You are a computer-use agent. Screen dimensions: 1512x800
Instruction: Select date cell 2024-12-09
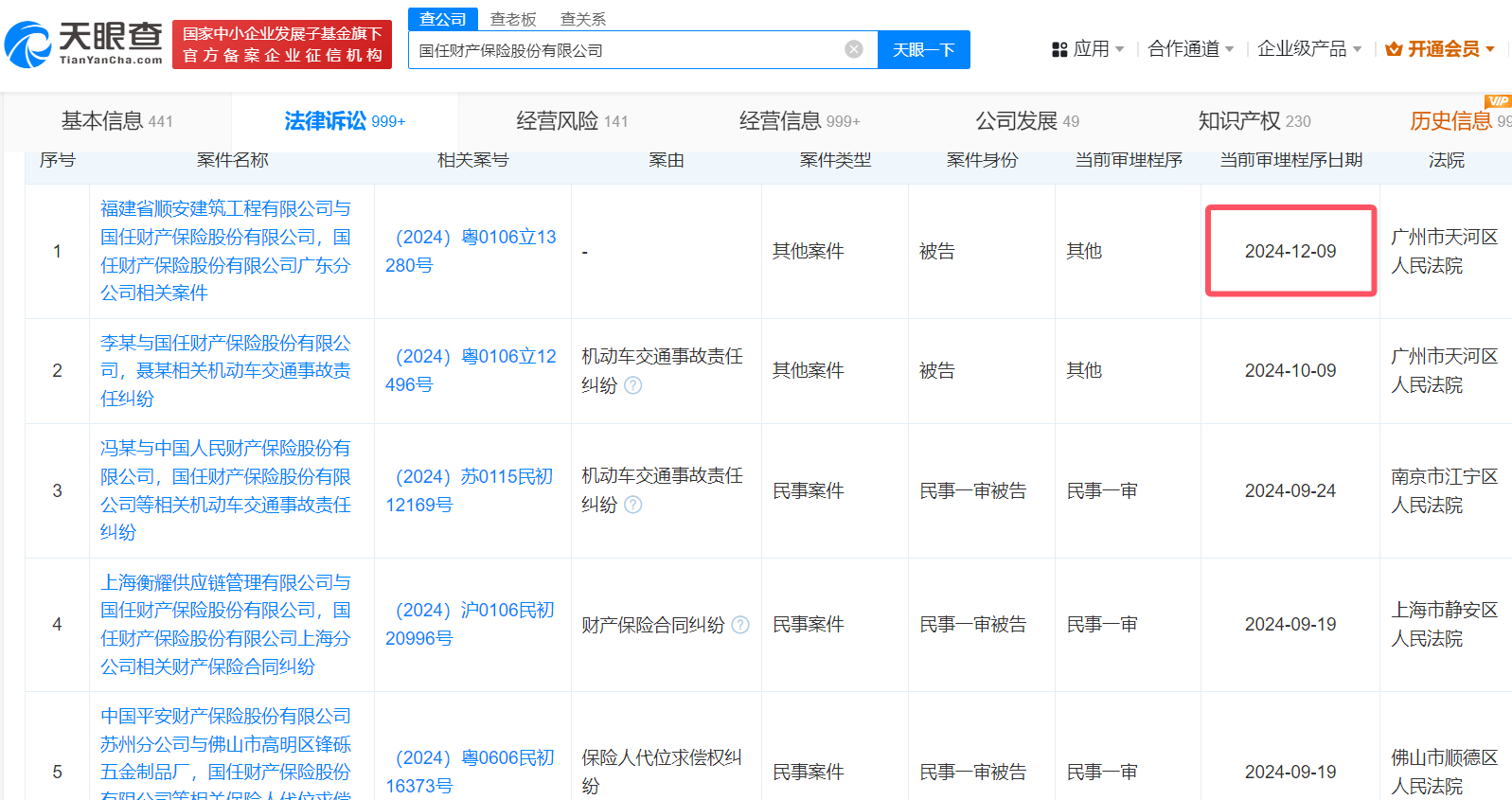[x=1290, y=251]
